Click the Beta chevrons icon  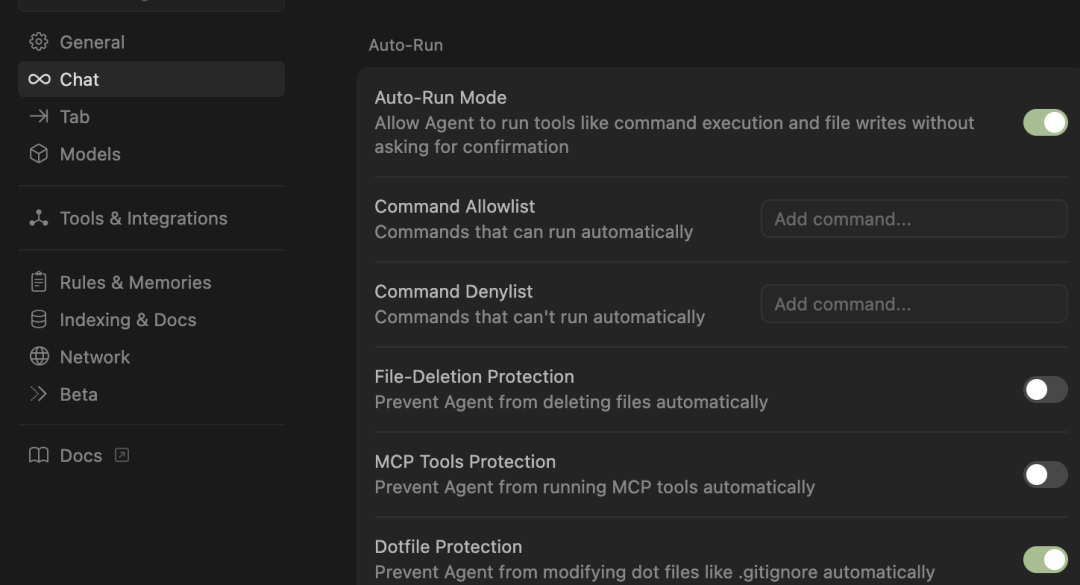(x=39, y=393)
